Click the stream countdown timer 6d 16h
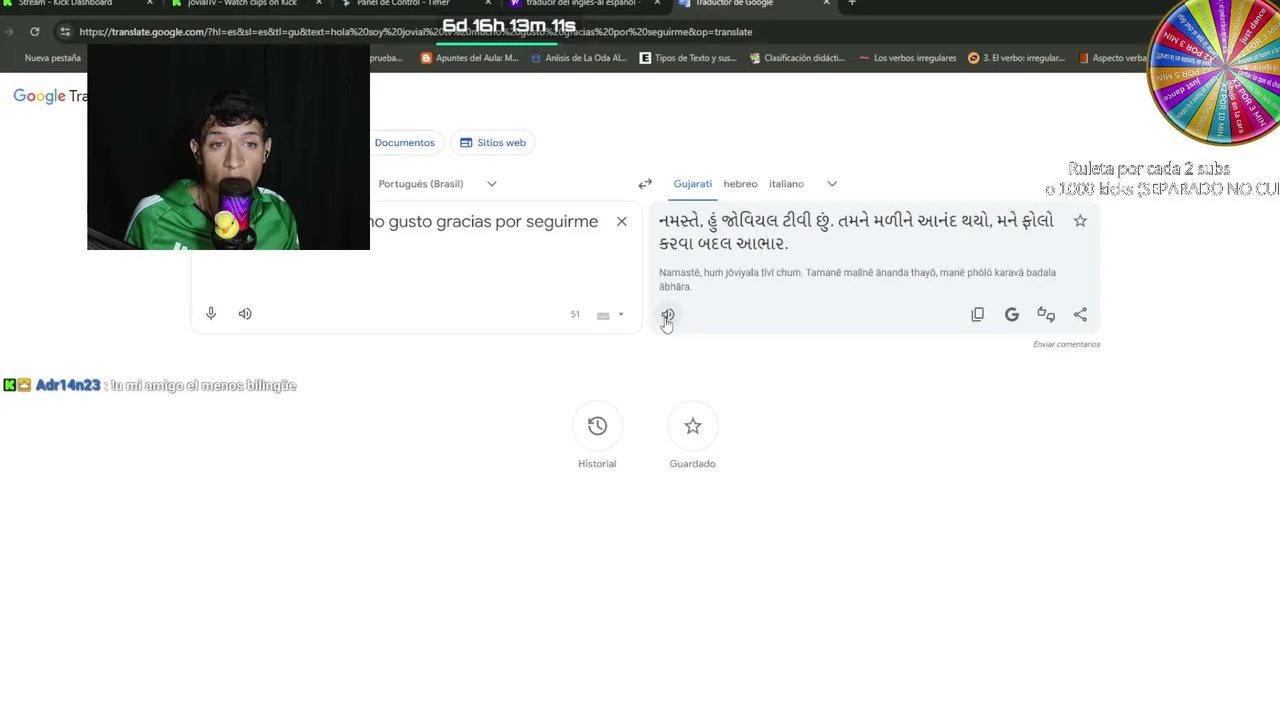Screen dimensions: 1280x720 pyautogui.click(x=509, y=26)
